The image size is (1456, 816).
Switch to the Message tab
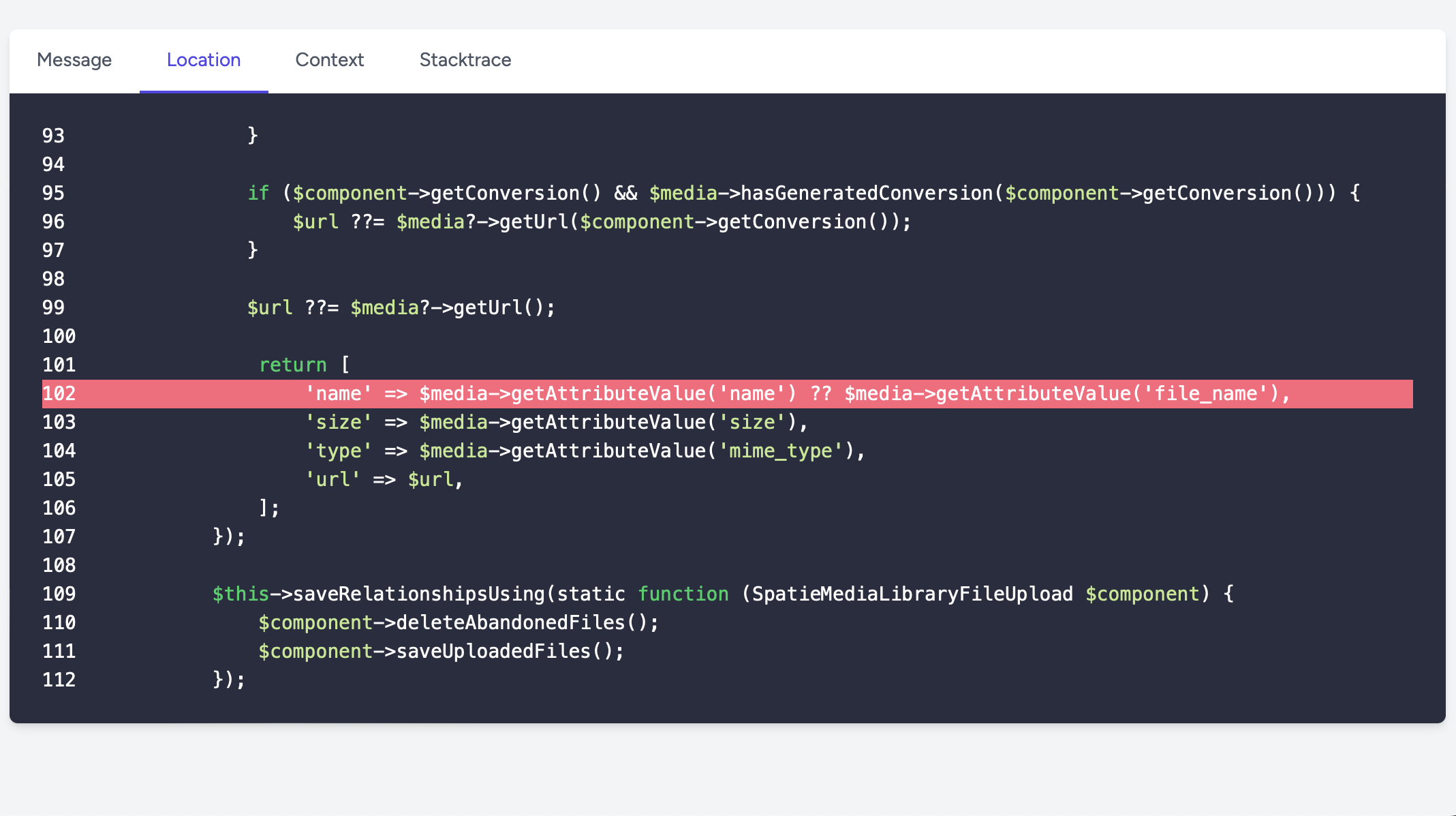tap(74, 60)
